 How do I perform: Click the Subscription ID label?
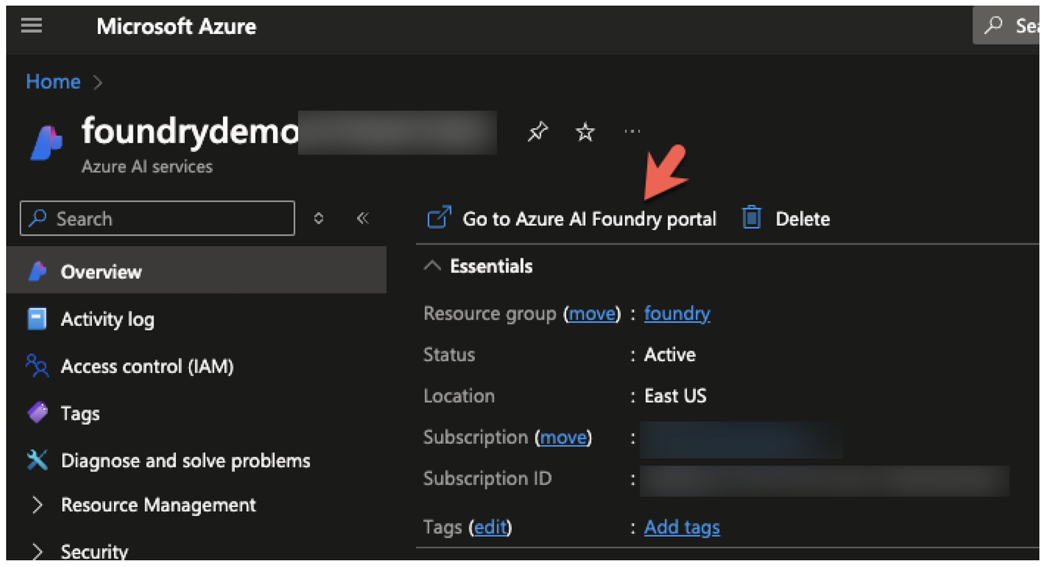pyautogui.click(x=488, y=479)
